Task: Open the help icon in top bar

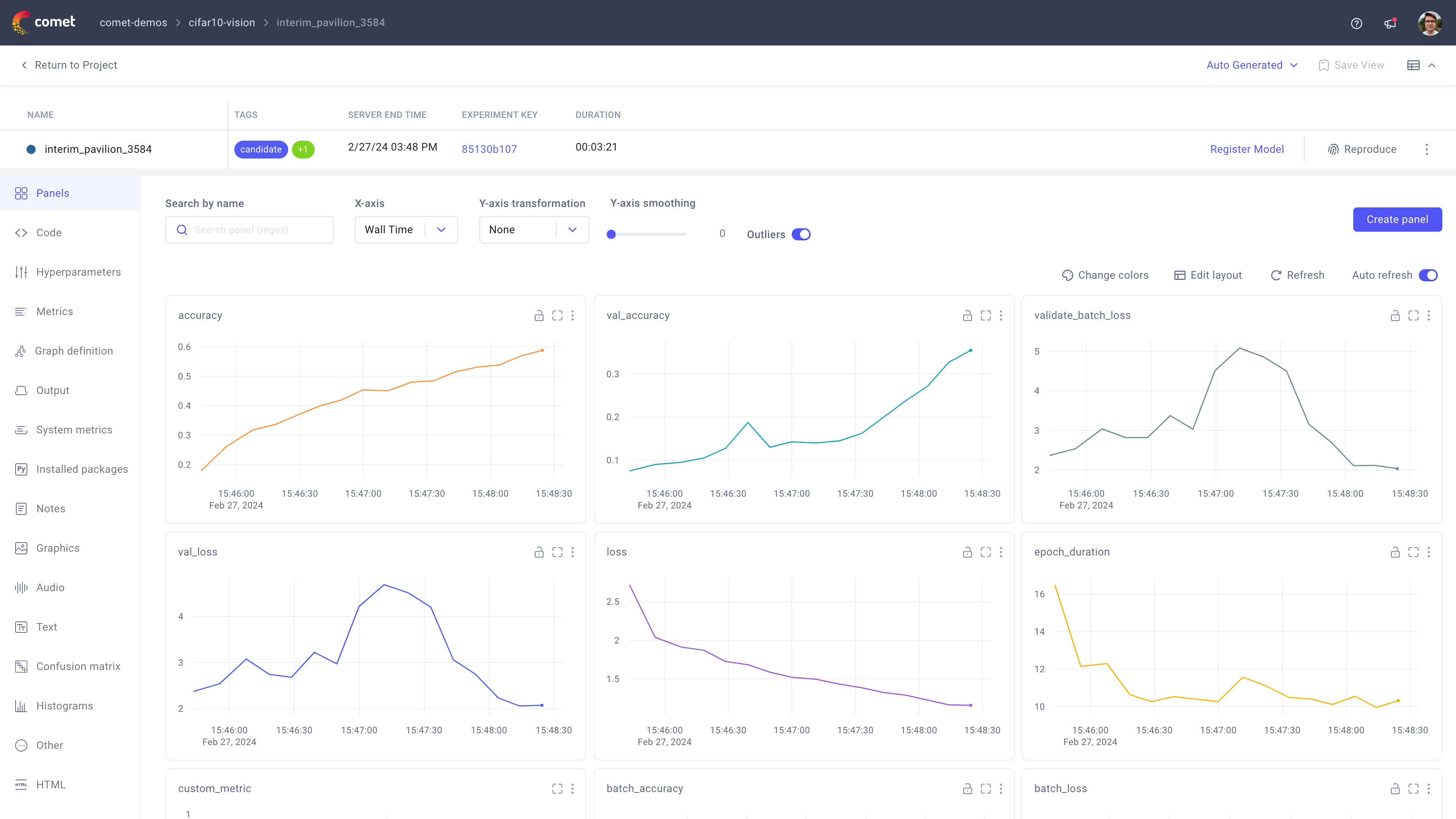Action: [x=1356, y=23]
